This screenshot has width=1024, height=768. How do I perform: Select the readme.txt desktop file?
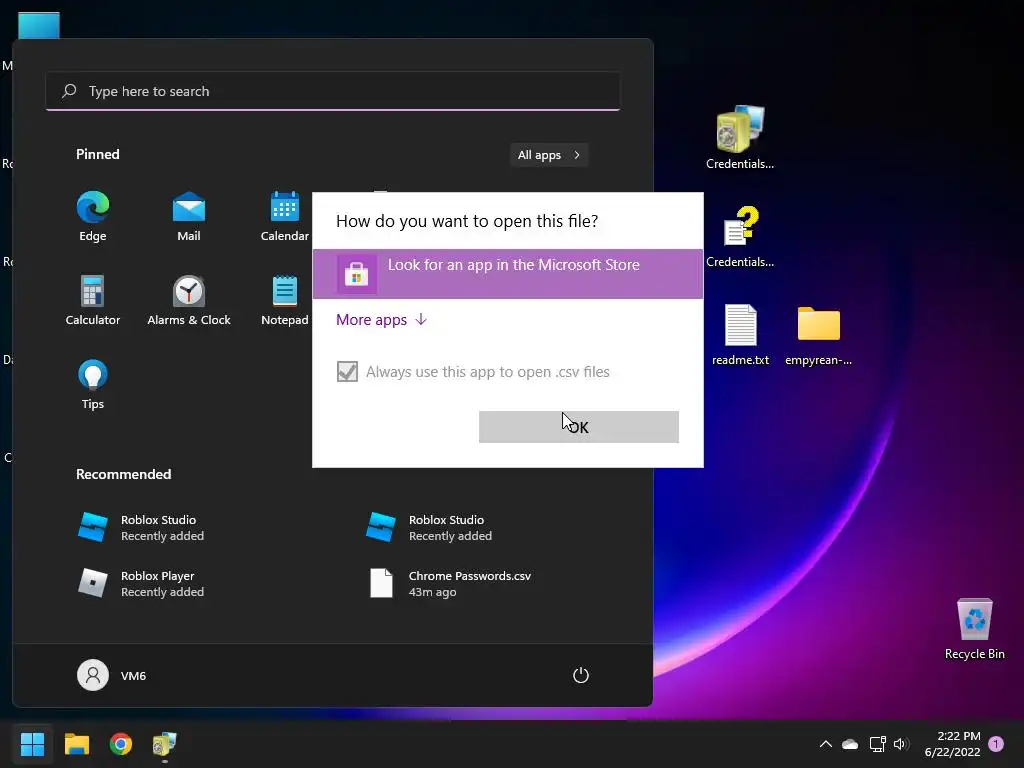741,334
